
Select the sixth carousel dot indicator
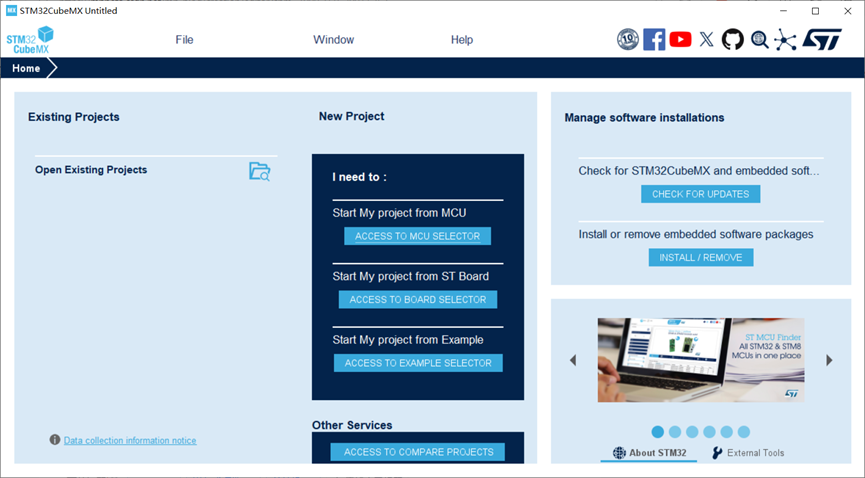[x=744, y=432]
